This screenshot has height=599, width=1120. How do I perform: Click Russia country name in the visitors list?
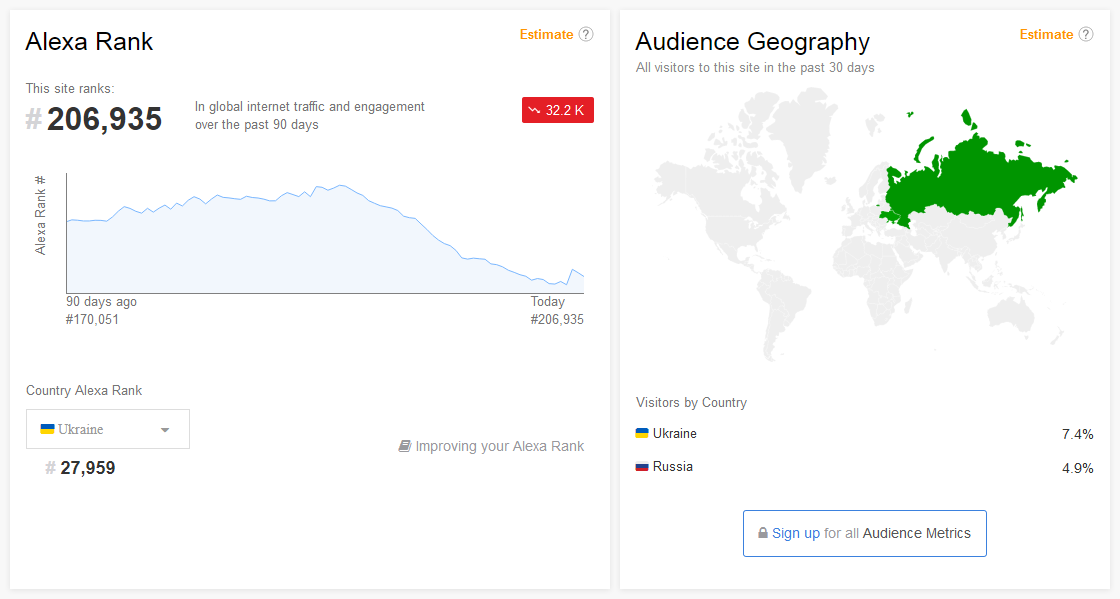coord(672,467)
